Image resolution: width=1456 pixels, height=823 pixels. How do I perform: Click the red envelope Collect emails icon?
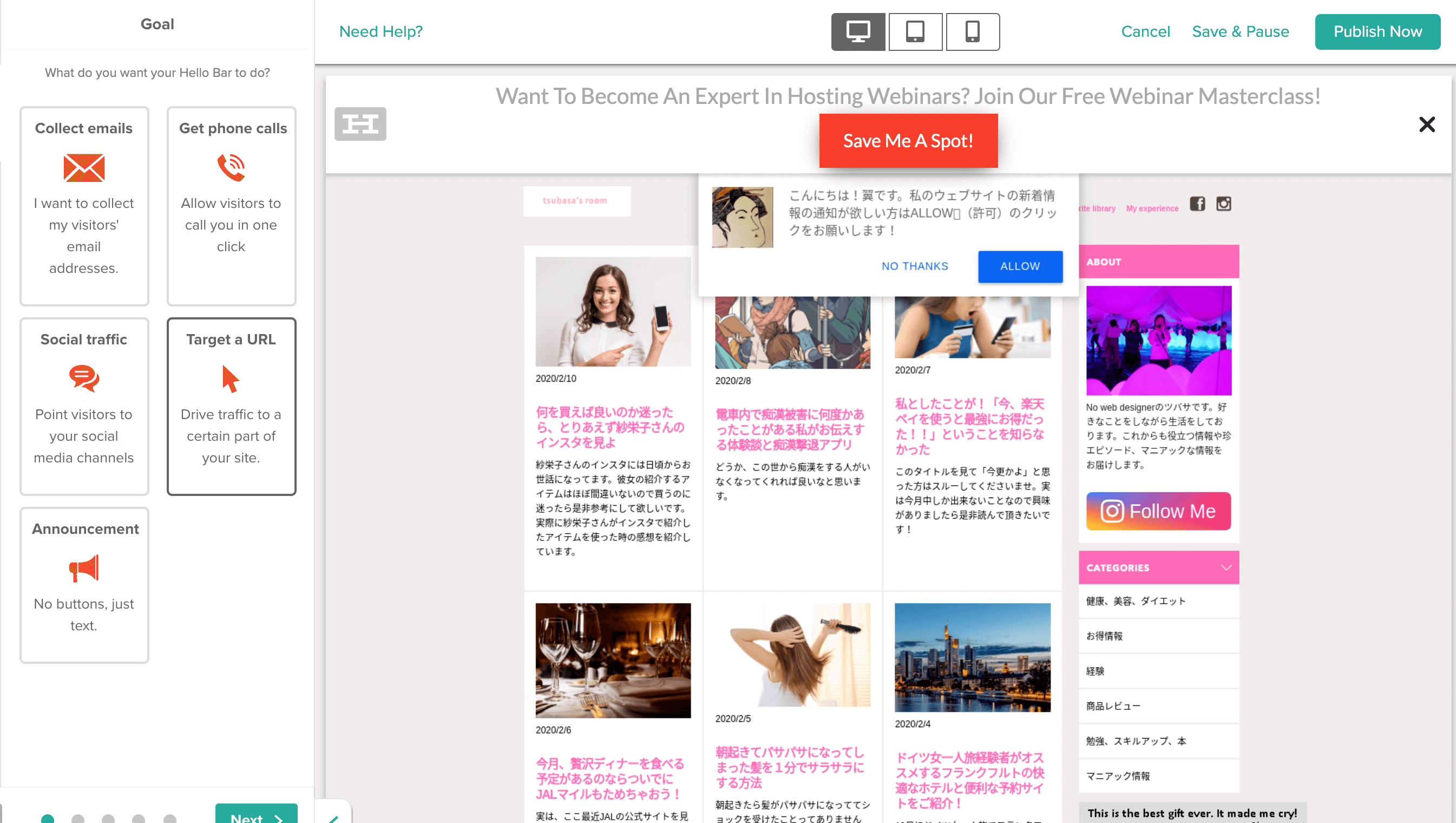pos(84,167)
